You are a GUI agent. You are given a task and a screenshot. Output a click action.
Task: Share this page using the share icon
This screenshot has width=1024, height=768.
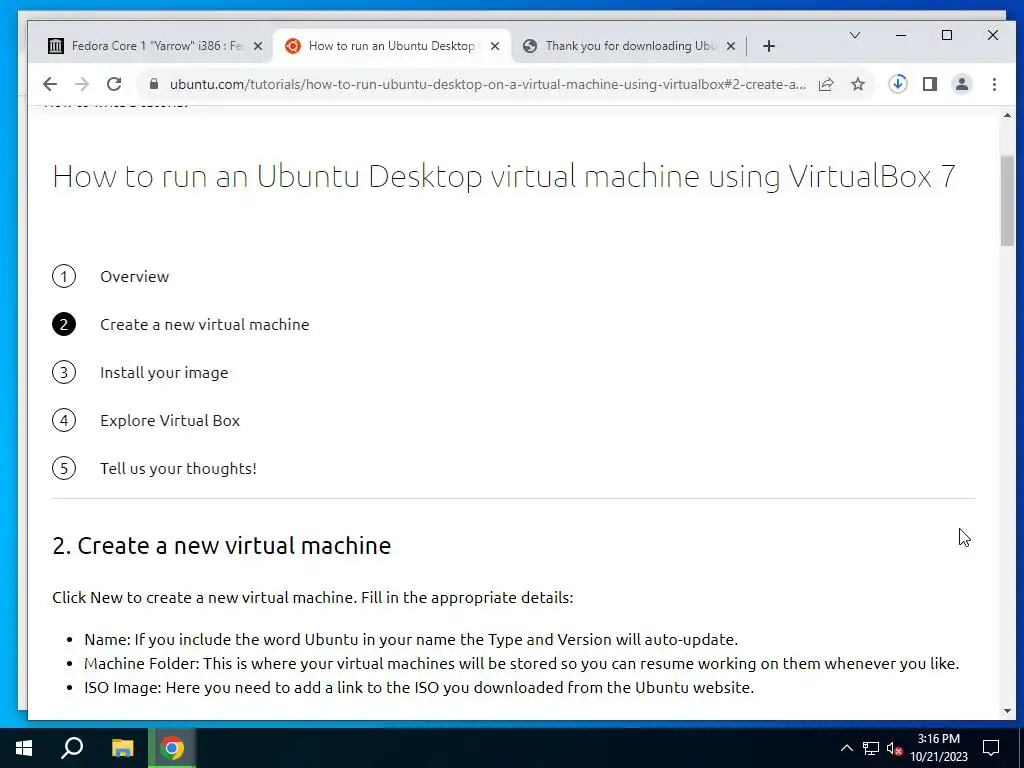(826, 84)
